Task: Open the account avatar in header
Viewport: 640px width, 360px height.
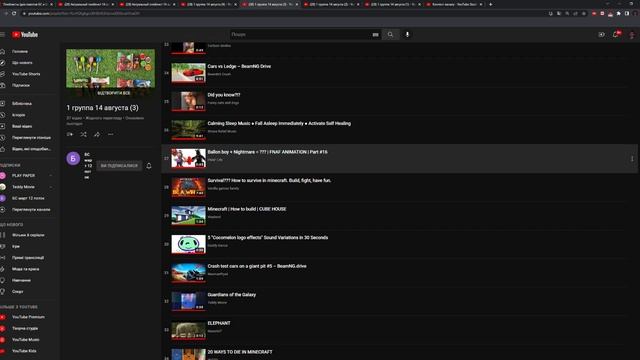Action: coord(632,35)
